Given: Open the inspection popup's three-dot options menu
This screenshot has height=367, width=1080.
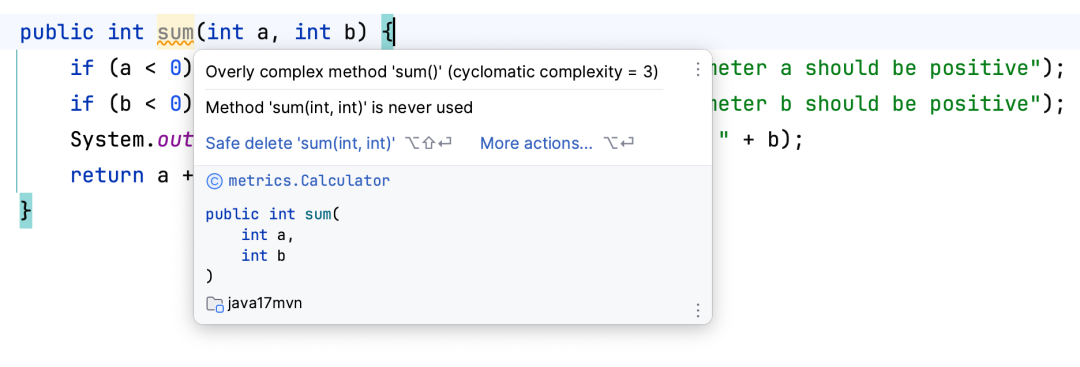Looking at the screenshot, I should coord(698,70).
